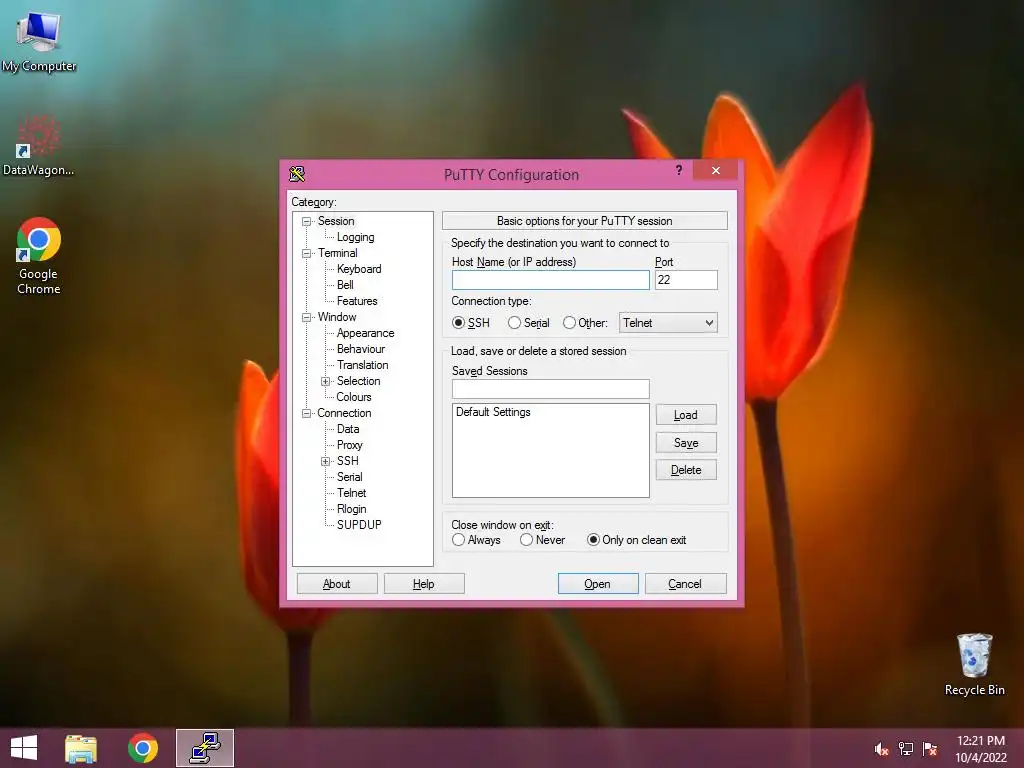Open the Behaviour category
The width and height of the screenshot is (1024, 768).
pyautogui.click(x=360, y=349)
